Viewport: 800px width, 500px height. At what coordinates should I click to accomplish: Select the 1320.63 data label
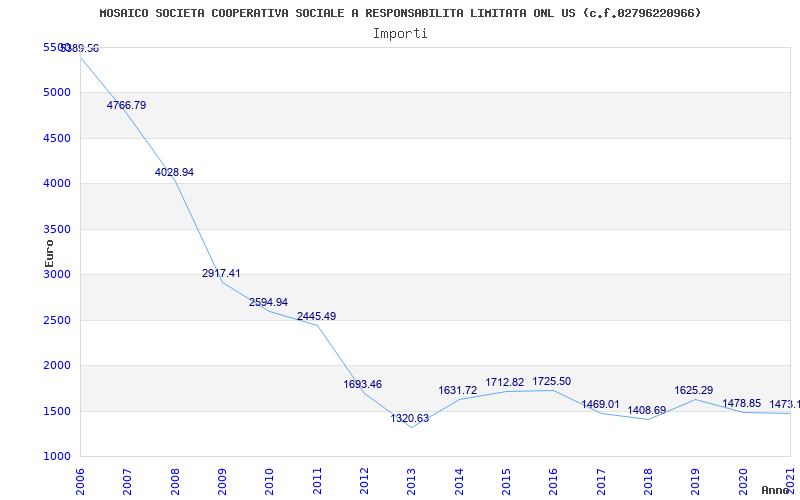pos(410,418)
